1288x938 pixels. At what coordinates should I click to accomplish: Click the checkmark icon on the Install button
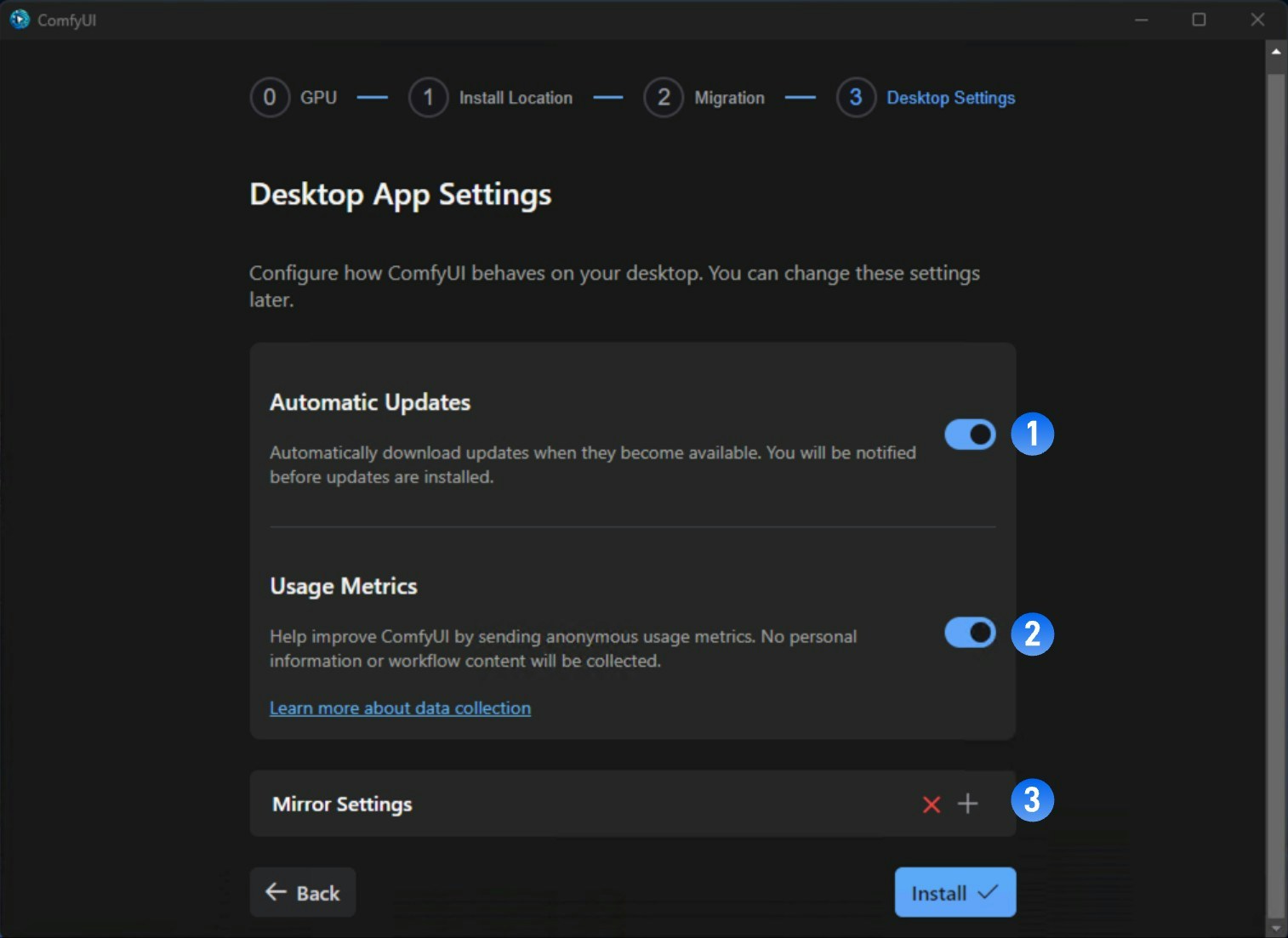[986, 892]
